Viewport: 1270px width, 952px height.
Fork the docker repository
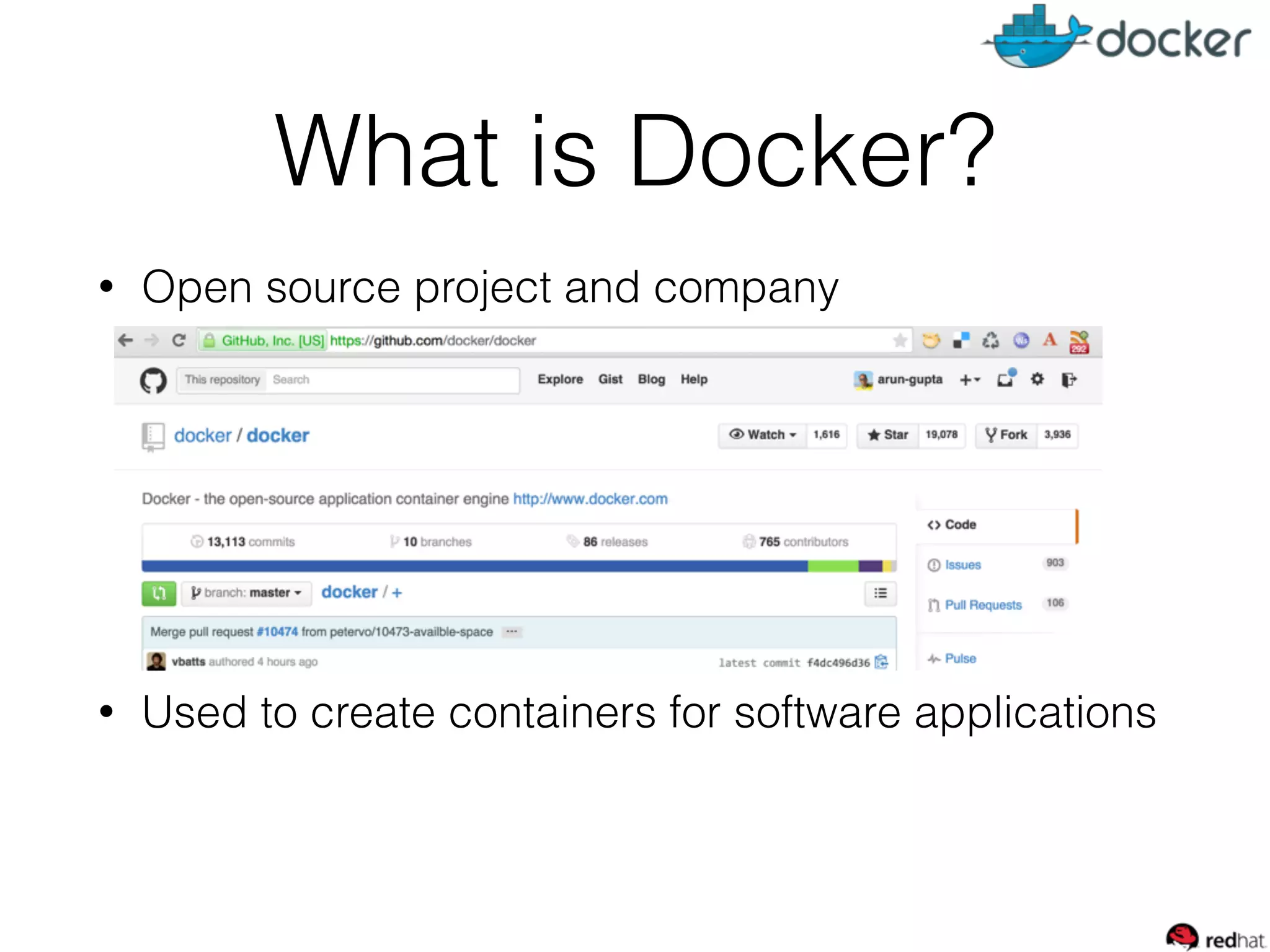coord(1006,435)
